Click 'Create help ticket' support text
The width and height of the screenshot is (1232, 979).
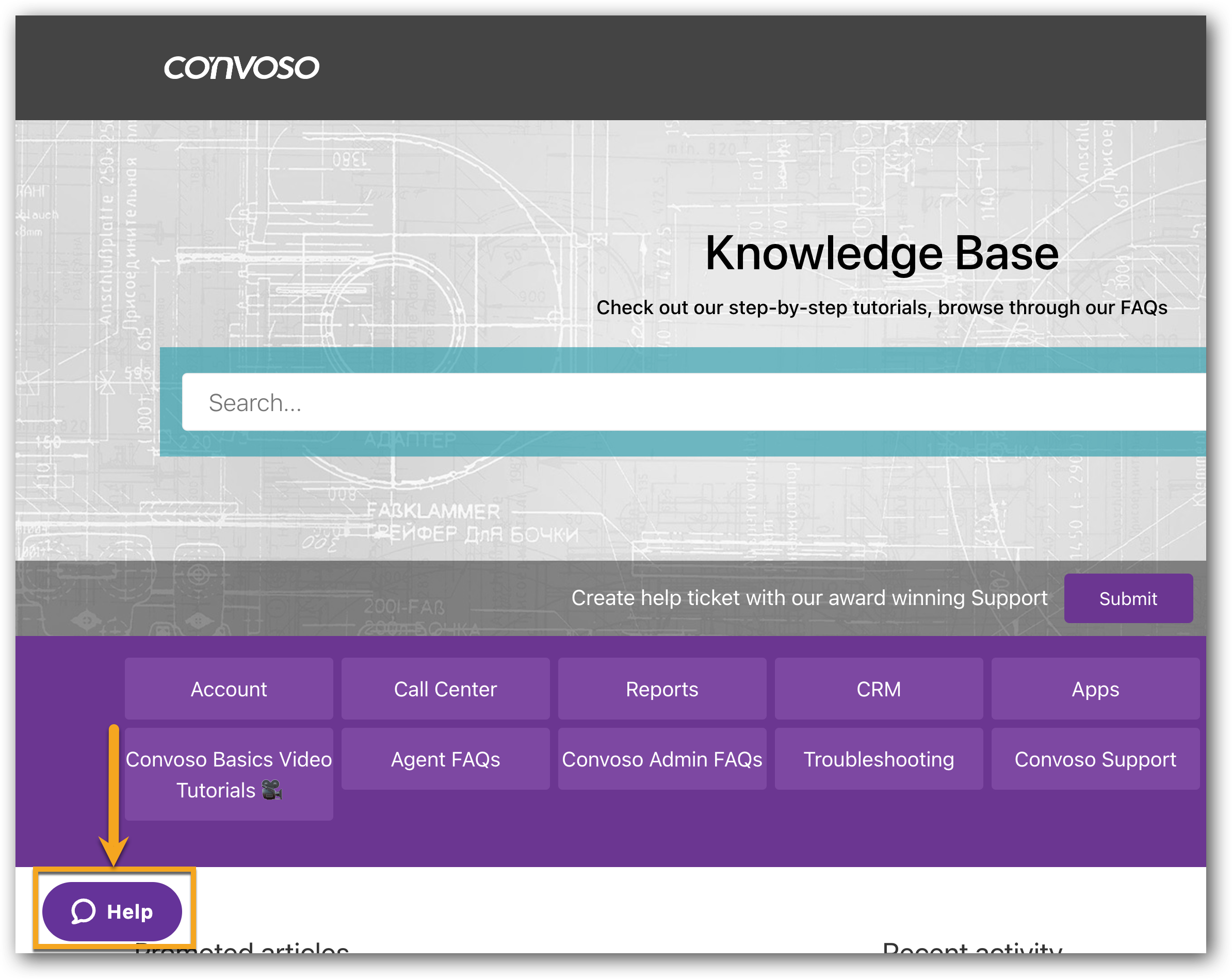pyautogui.click(x=809, y=597)
